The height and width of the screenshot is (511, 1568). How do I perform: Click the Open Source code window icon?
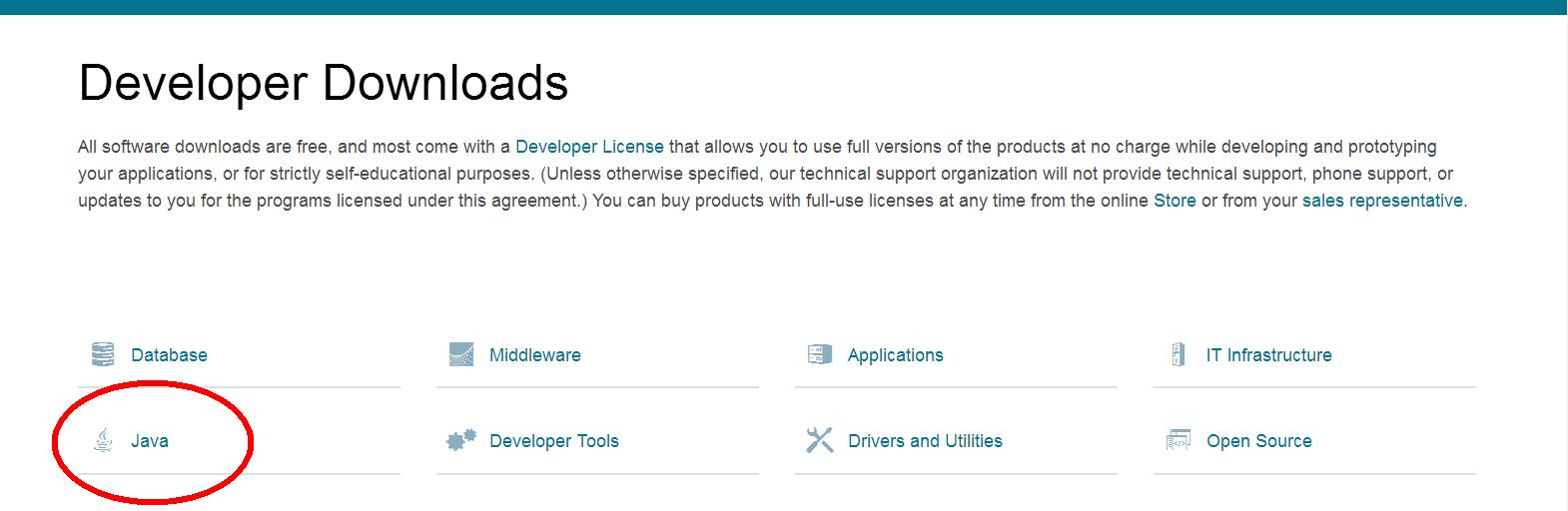(1178, 440)
